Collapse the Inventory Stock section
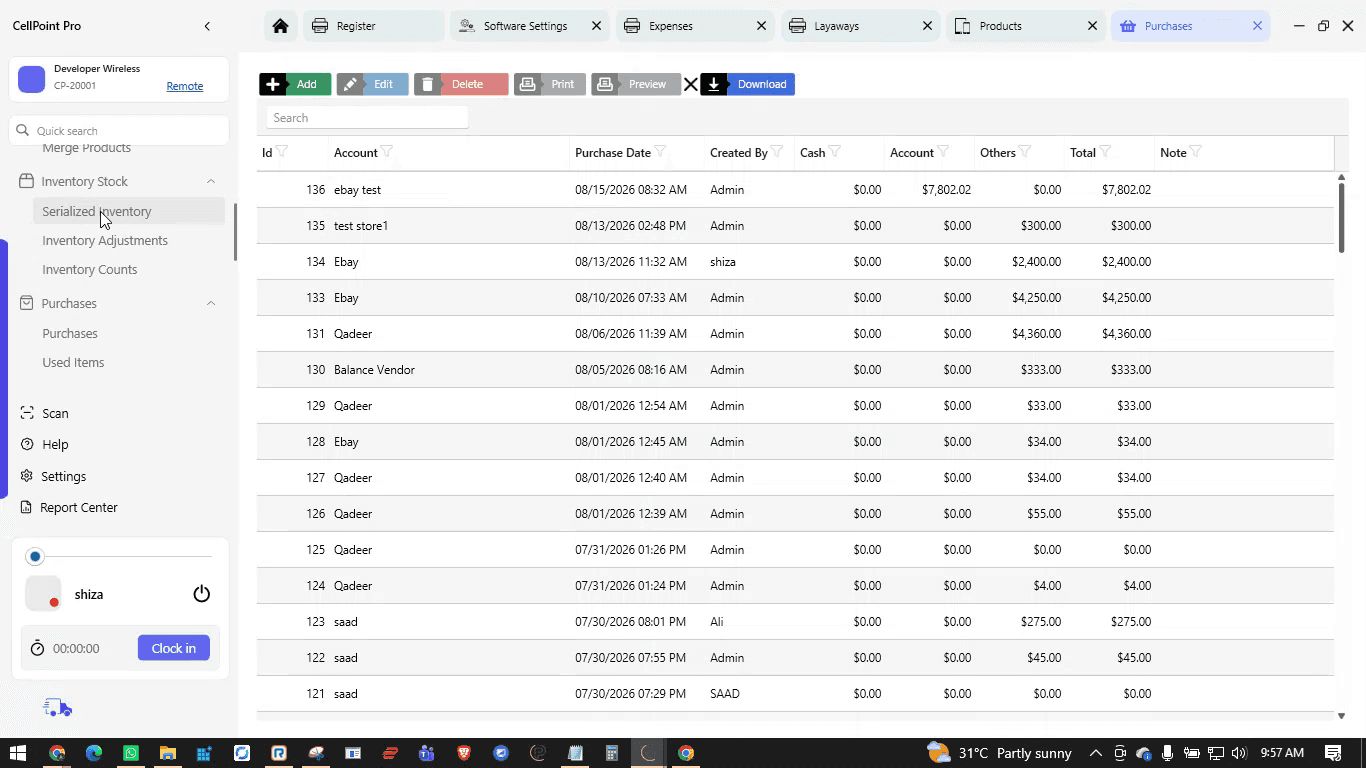The image size is (1366, 768). tap(211, 181)
